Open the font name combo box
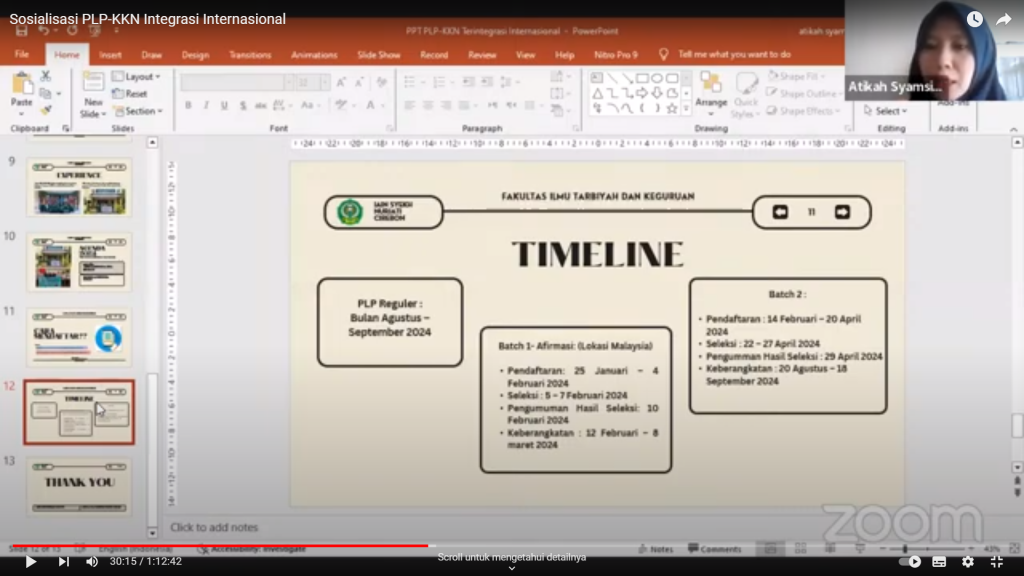The height and width of the screenshot is (576, 1024). pos(238,82)
